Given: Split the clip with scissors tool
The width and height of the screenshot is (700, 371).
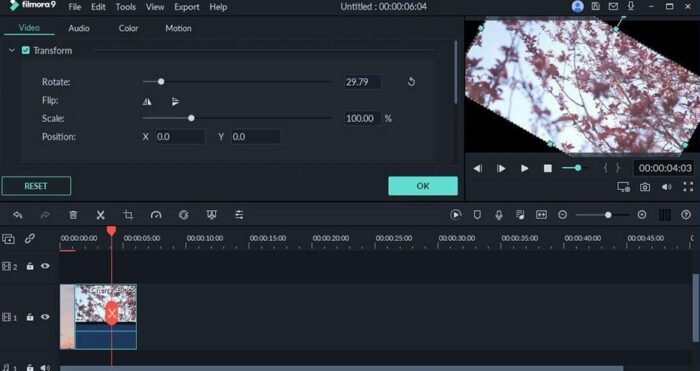Looking at the screenshot, I should click(100, 215).
